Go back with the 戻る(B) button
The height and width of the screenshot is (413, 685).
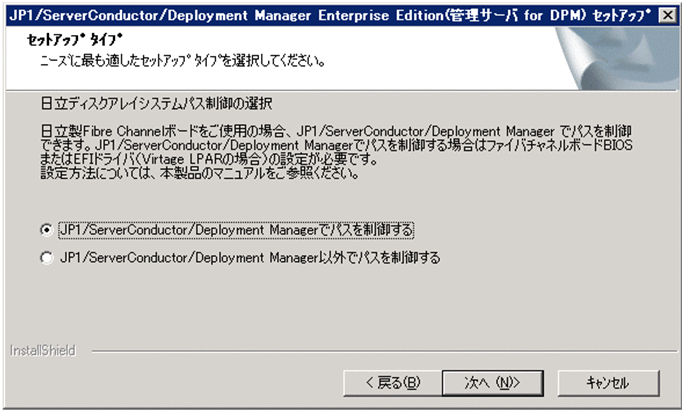pos(392,382)
